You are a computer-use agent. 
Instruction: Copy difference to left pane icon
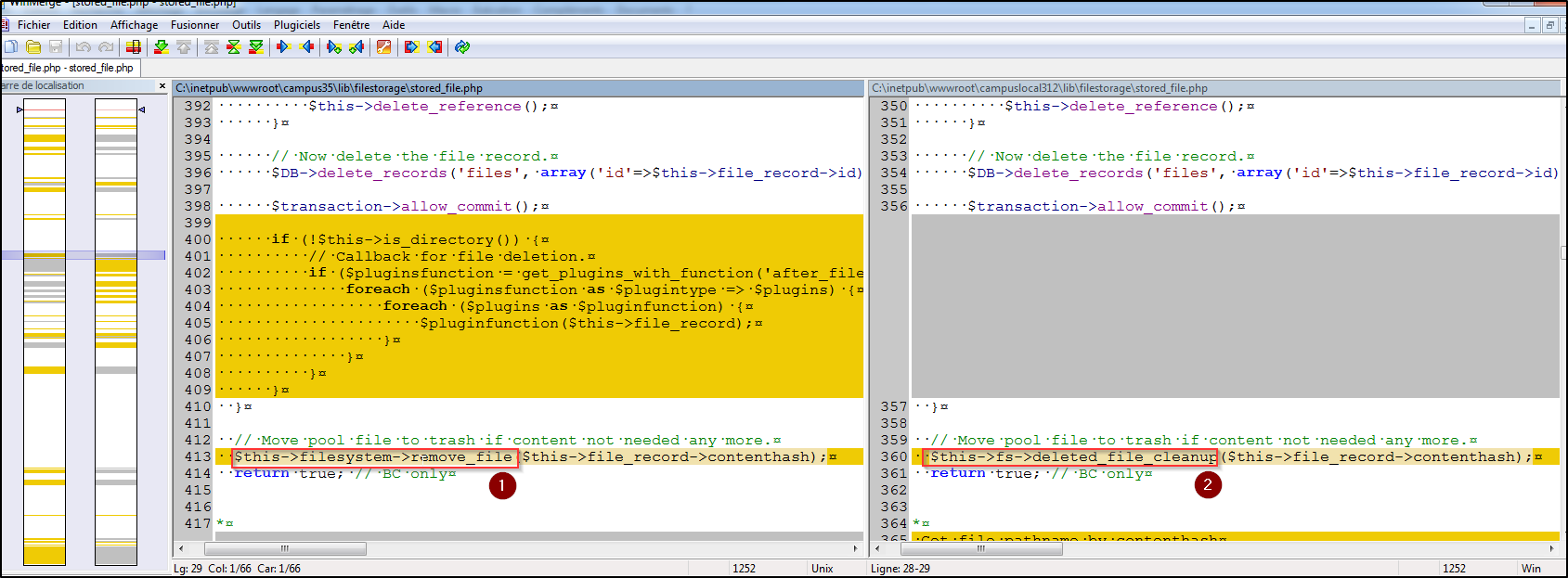tap(307, 47)
